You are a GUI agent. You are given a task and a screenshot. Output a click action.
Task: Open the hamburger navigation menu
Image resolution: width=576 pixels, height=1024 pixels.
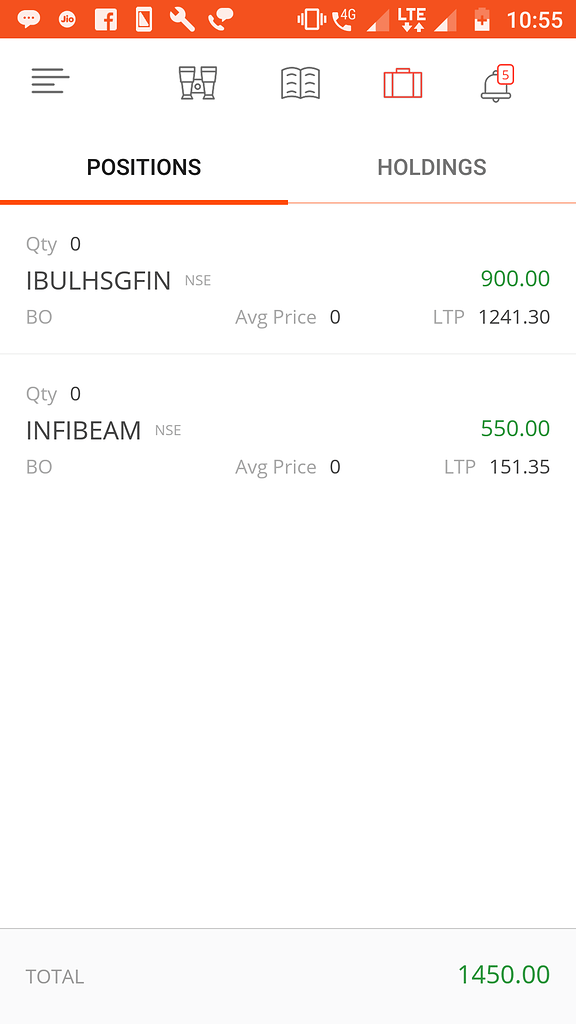point(50,82)
